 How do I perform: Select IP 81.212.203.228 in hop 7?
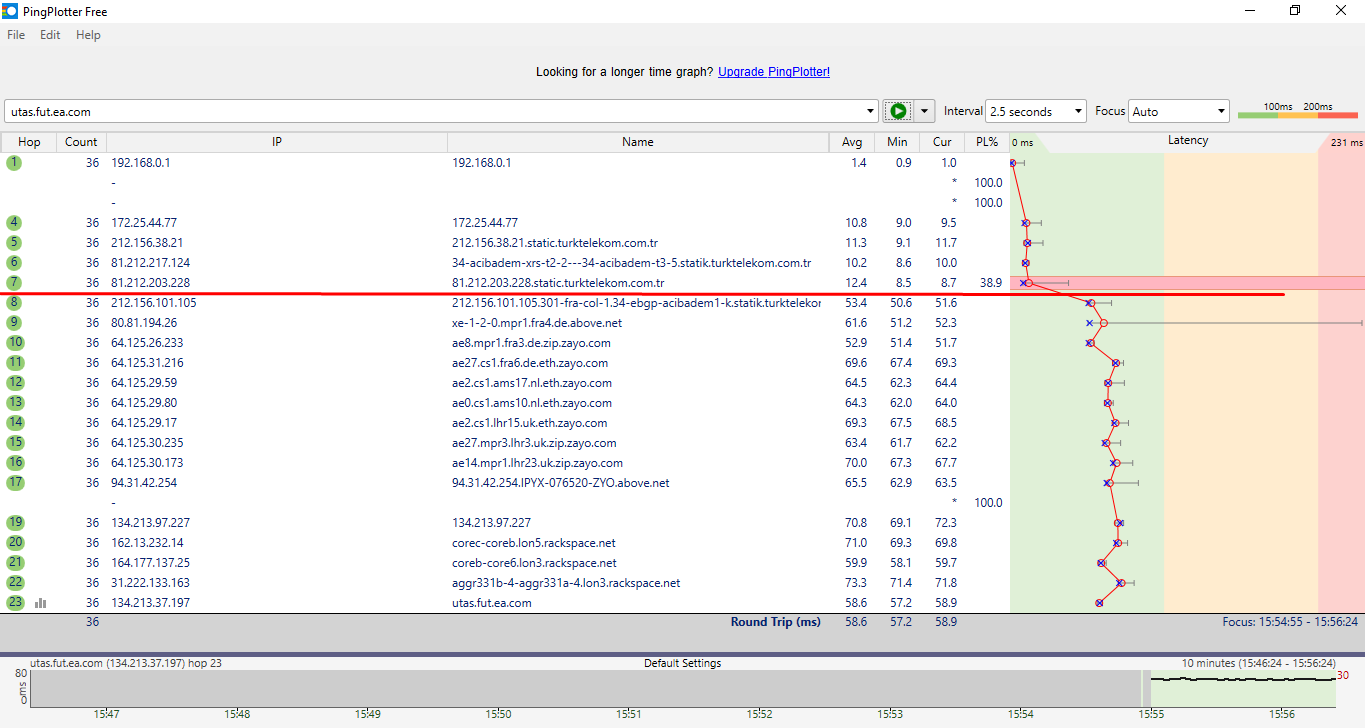(151, 282)
